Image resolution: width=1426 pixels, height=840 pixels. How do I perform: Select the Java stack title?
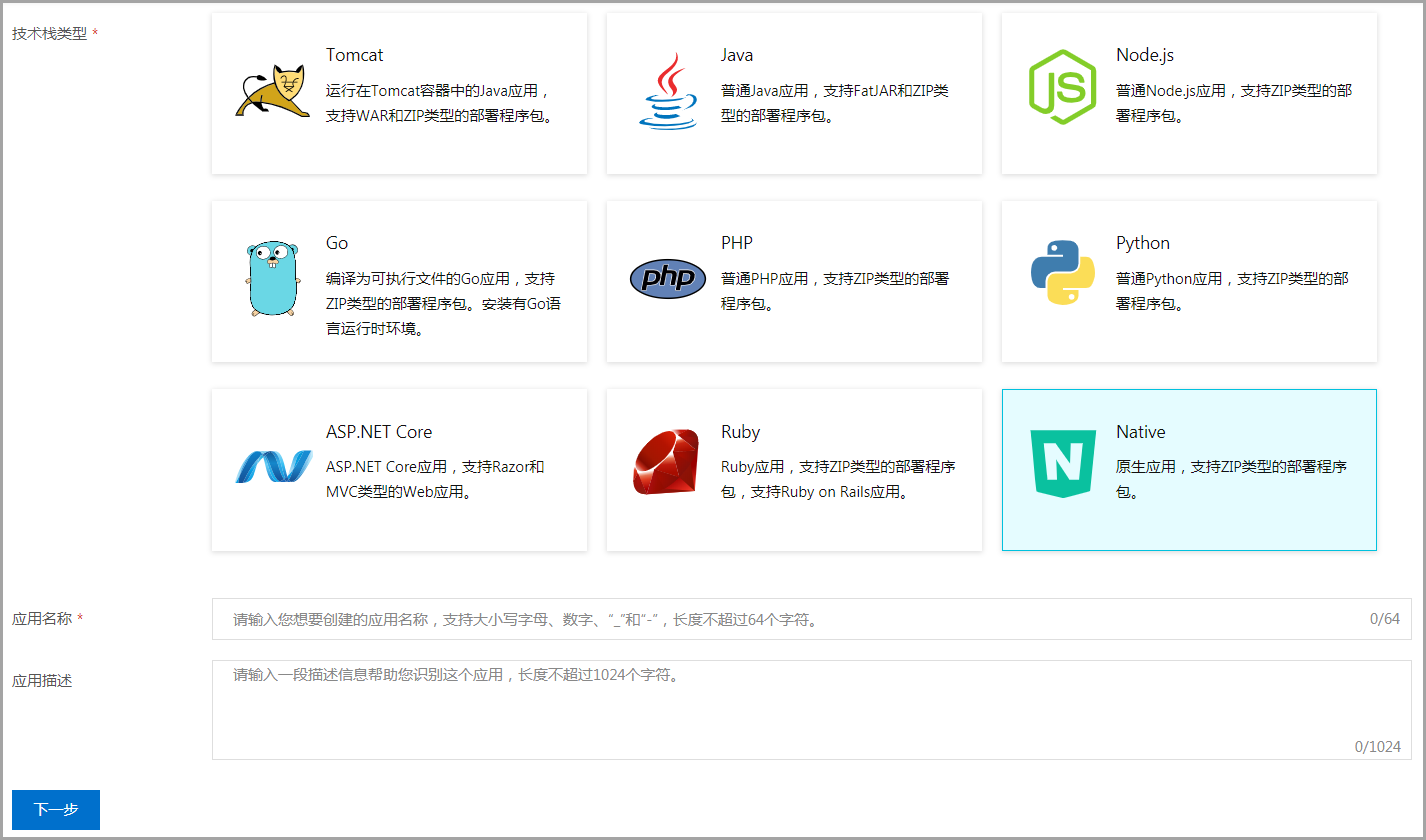pos(737,55)
